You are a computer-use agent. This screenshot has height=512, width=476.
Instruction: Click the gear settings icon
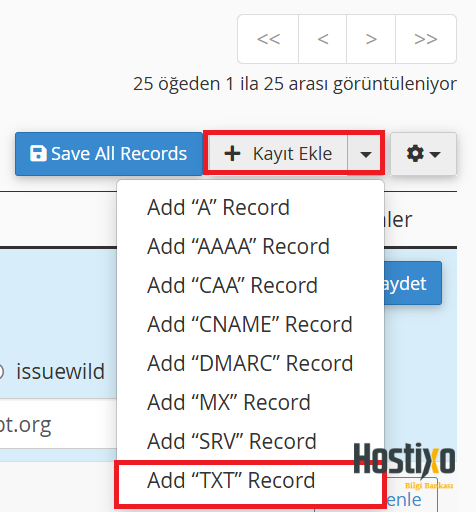pos(415,154)
